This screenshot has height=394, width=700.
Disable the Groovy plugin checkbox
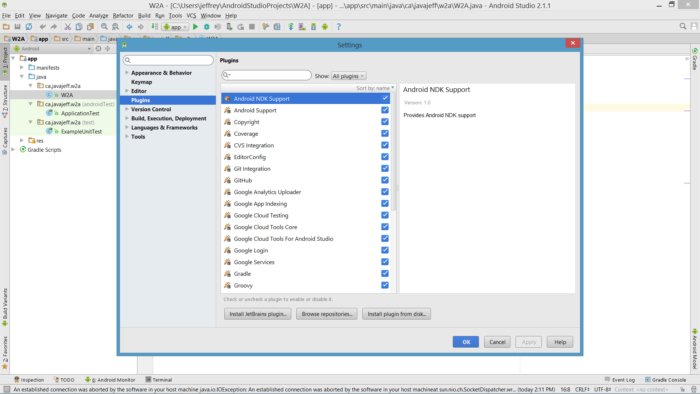coord(385,285)
